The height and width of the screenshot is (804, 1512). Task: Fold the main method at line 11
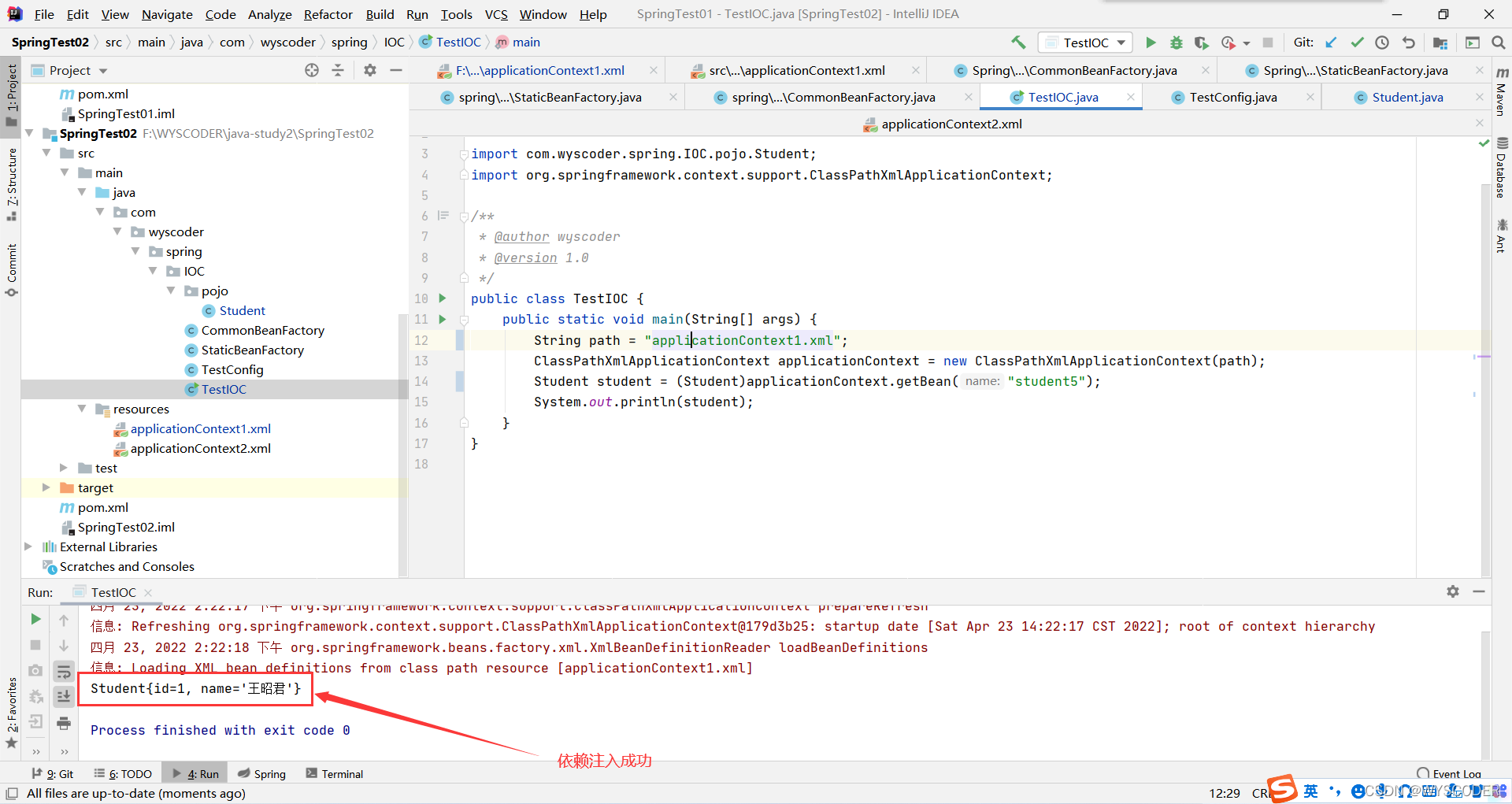click(464, 320)
